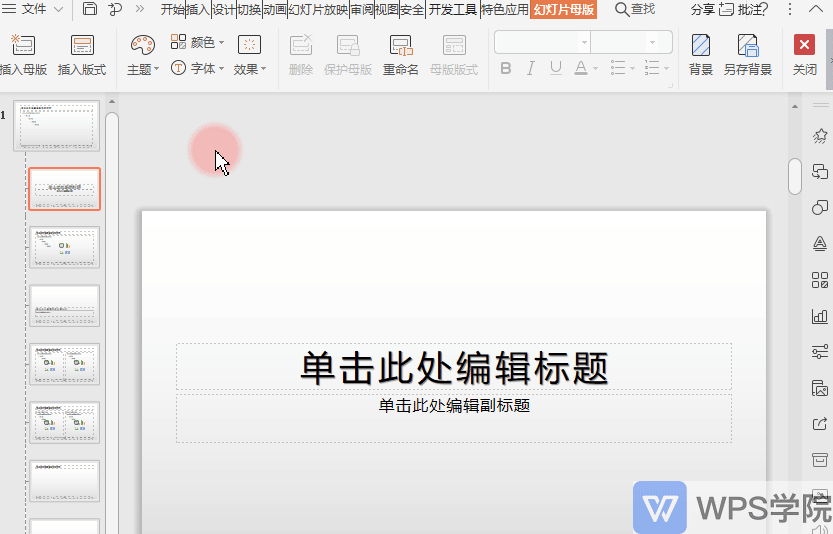Click the Insert Master (插入母版) icon
The height and width of the screenshot is (534, 833).
(22, 46)
